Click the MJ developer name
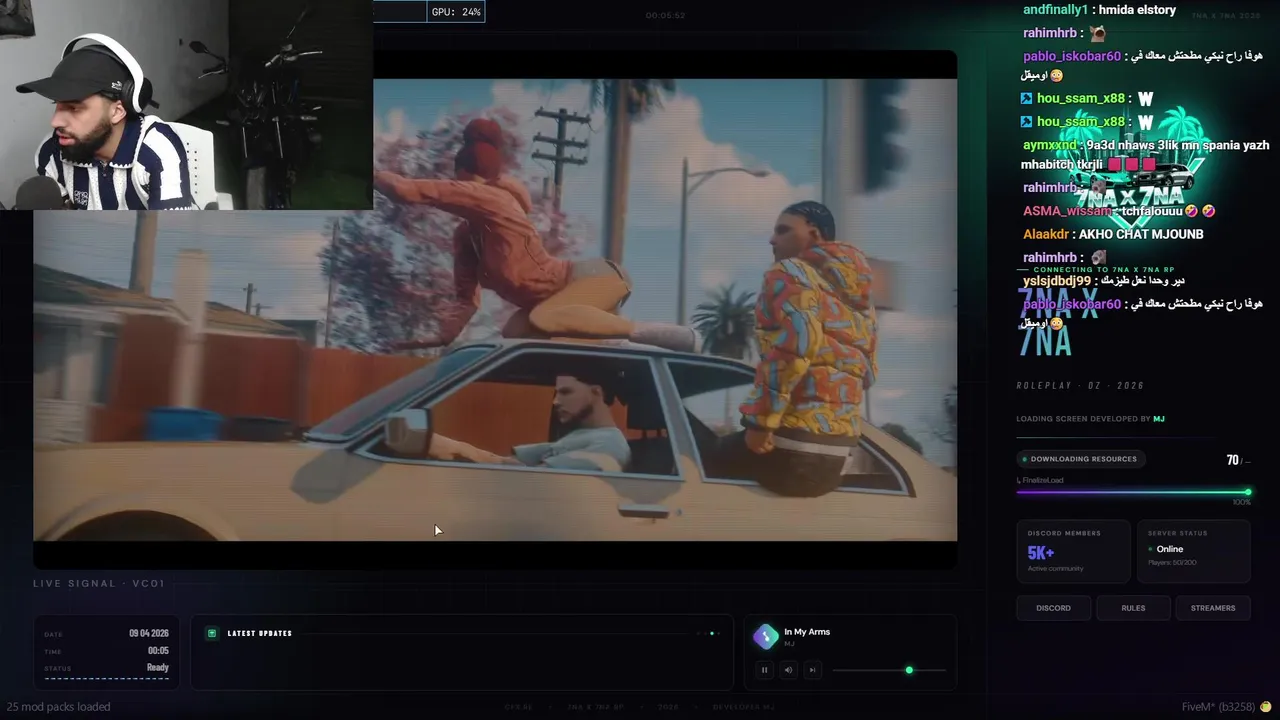Screen dimensions: 1280x720 [x=1159, y=419]
